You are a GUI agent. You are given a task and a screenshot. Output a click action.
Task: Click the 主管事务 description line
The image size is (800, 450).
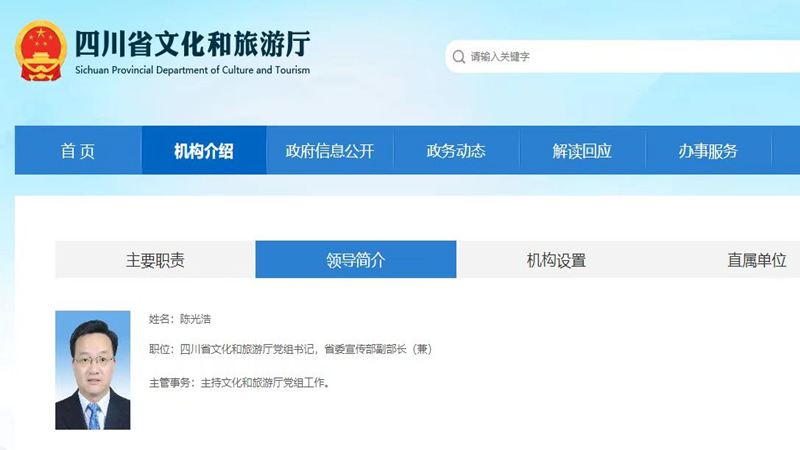pyautogui.click(x=239, y=383)
